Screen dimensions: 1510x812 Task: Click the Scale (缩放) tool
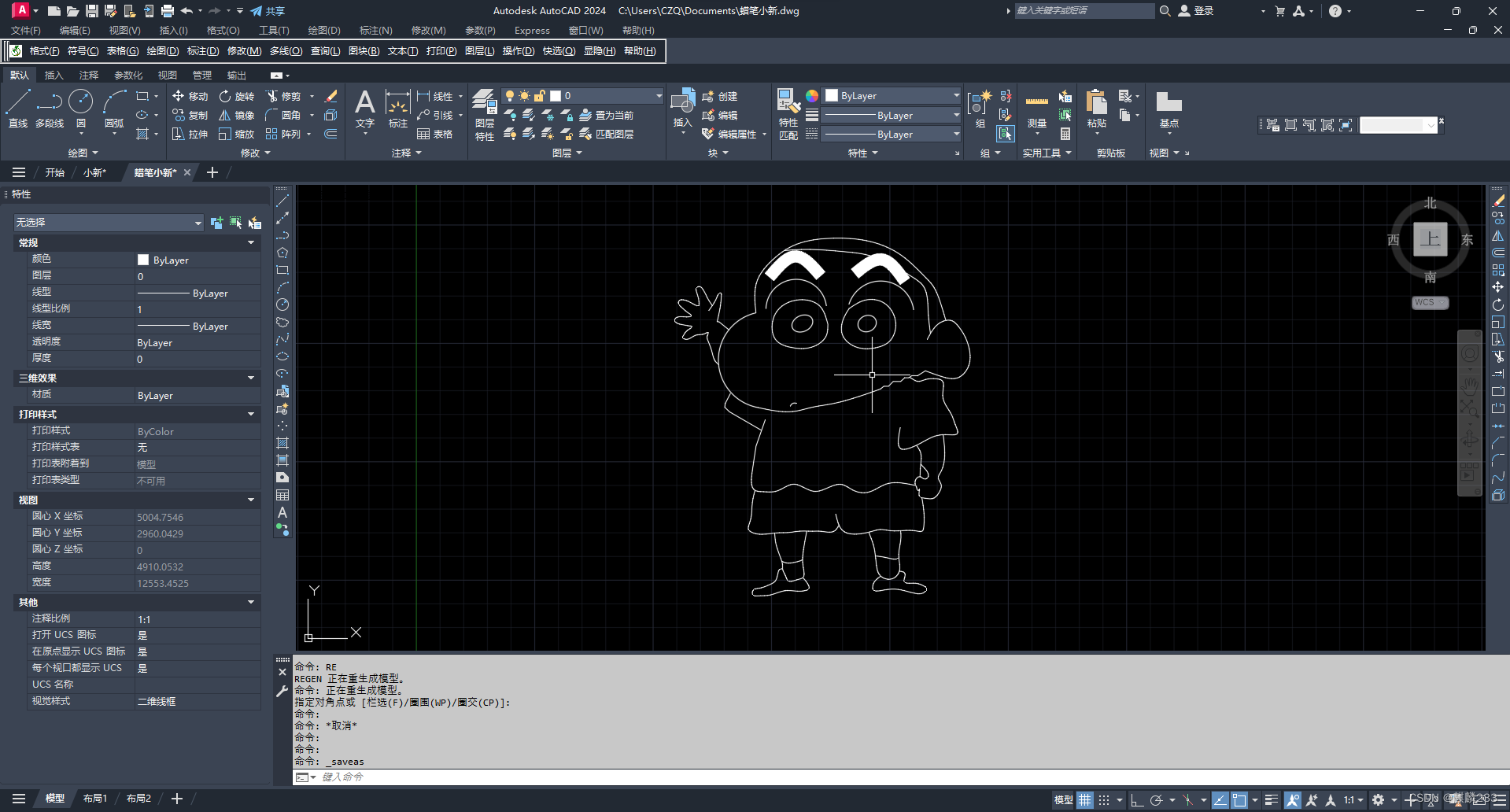[x=237, y=134]
